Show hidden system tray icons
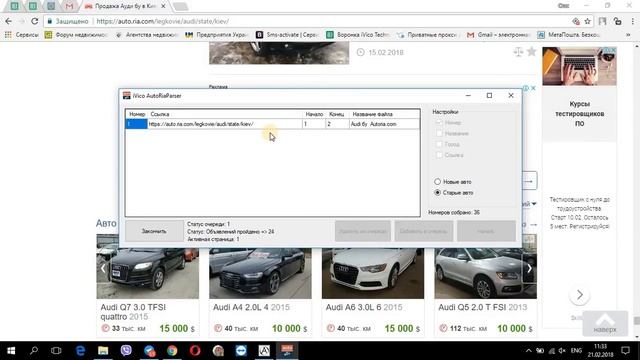 point(529,351)
